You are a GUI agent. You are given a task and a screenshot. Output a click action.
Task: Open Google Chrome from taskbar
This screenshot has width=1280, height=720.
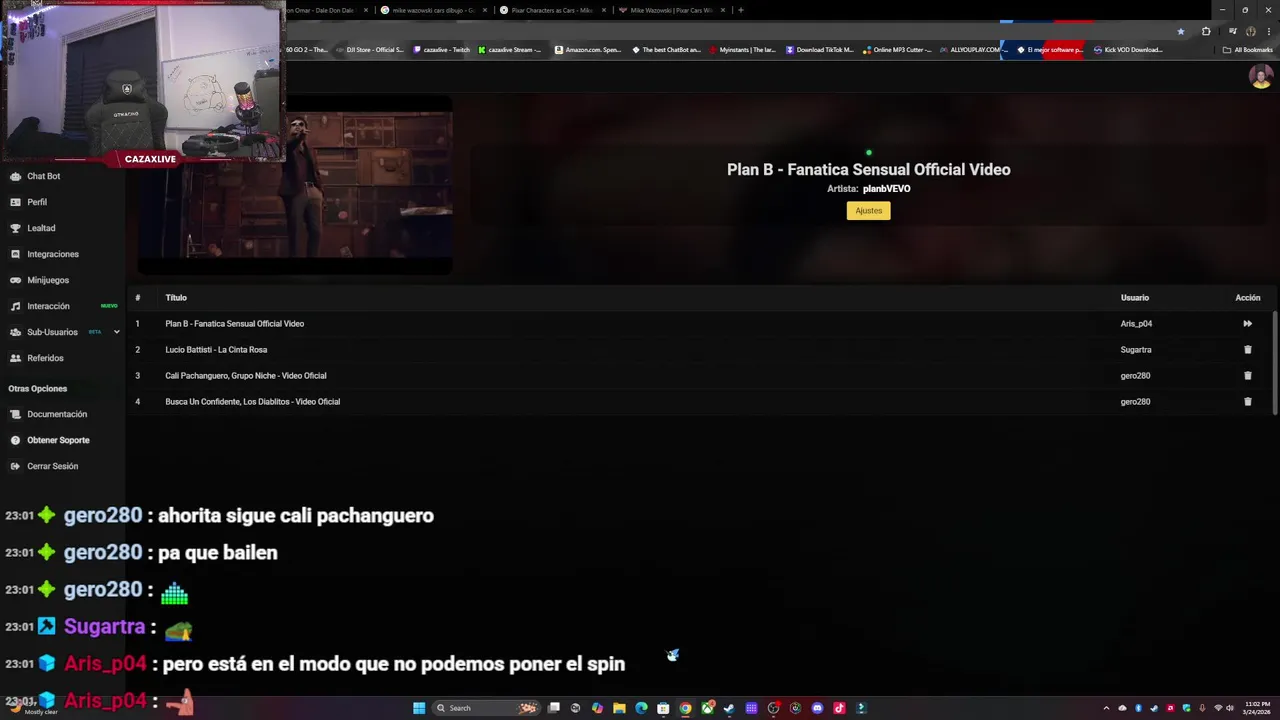point(685,708)
